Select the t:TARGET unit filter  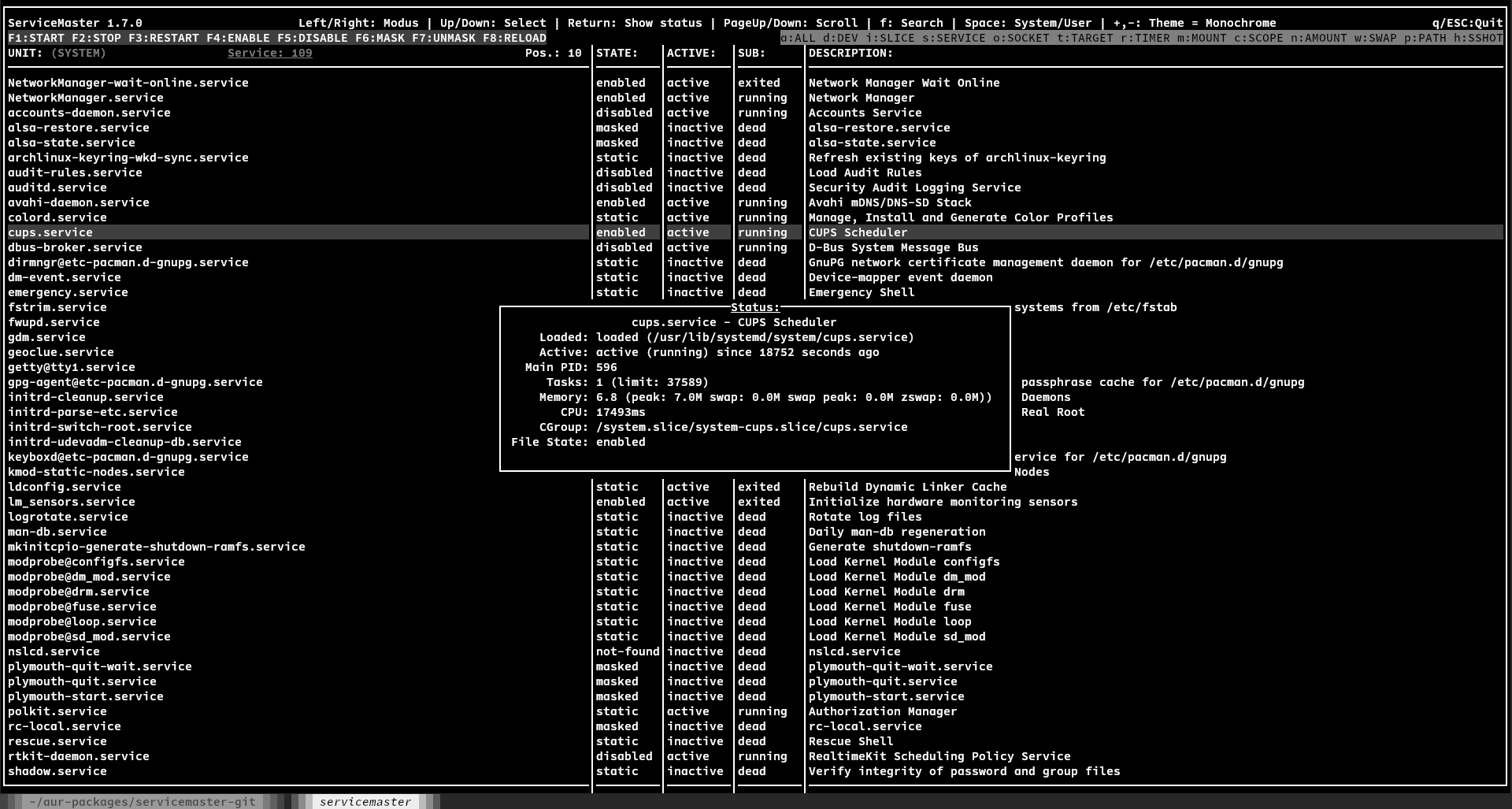[1085, 38]
